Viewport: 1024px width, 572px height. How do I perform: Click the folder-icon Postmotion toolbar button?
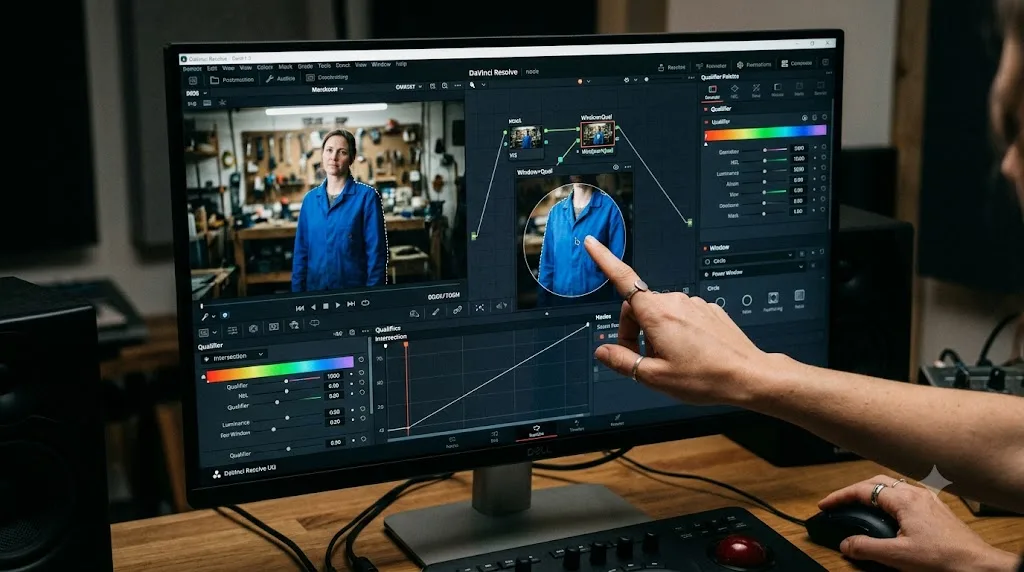(x=232, y=80)
